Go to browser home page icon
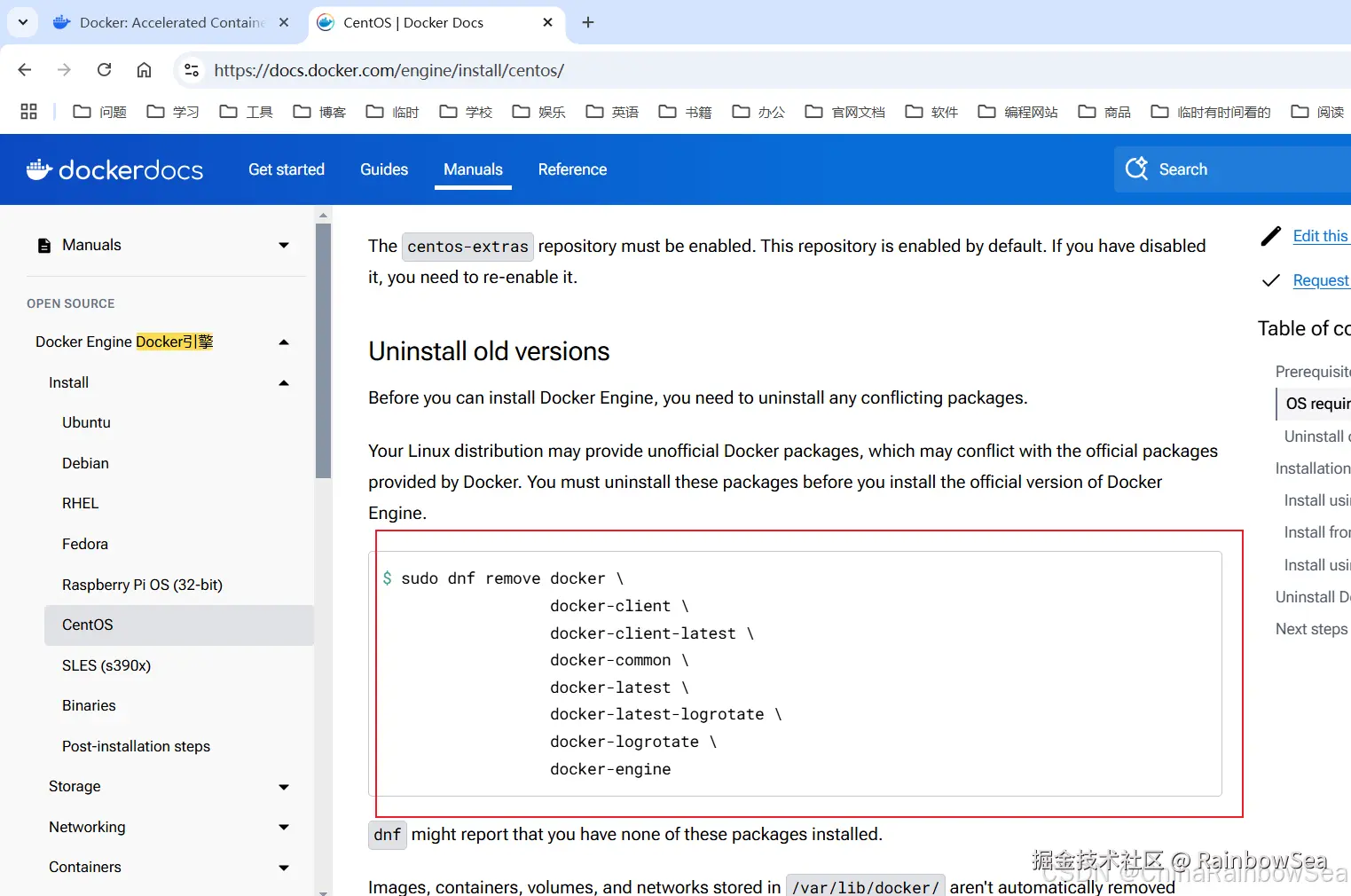This screenshot has height=896, width=1351. click(x=144, y=70)
